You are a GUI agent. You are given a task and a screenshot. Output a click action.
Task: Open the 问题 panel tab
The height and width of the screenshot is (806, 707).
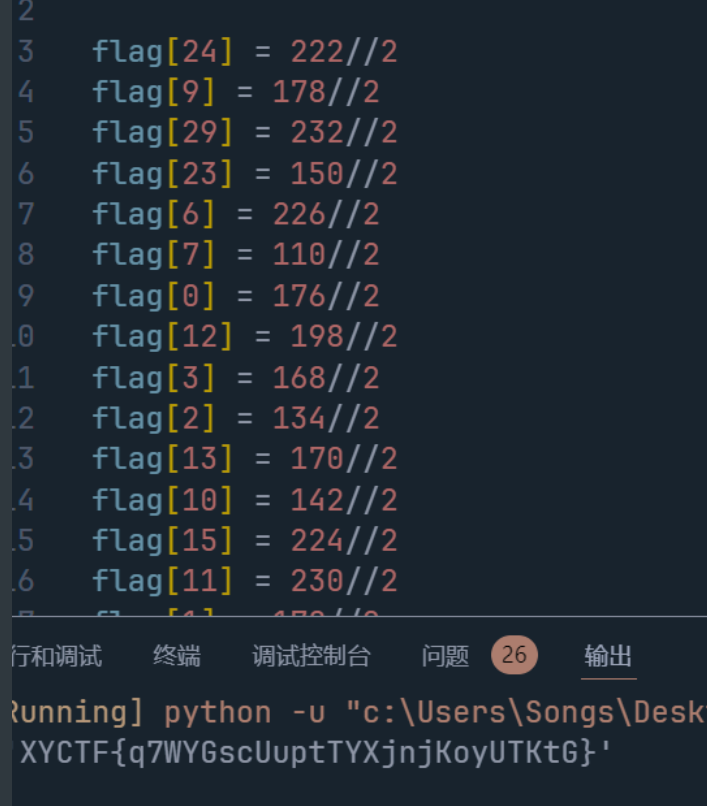click(x=445, y=656)
